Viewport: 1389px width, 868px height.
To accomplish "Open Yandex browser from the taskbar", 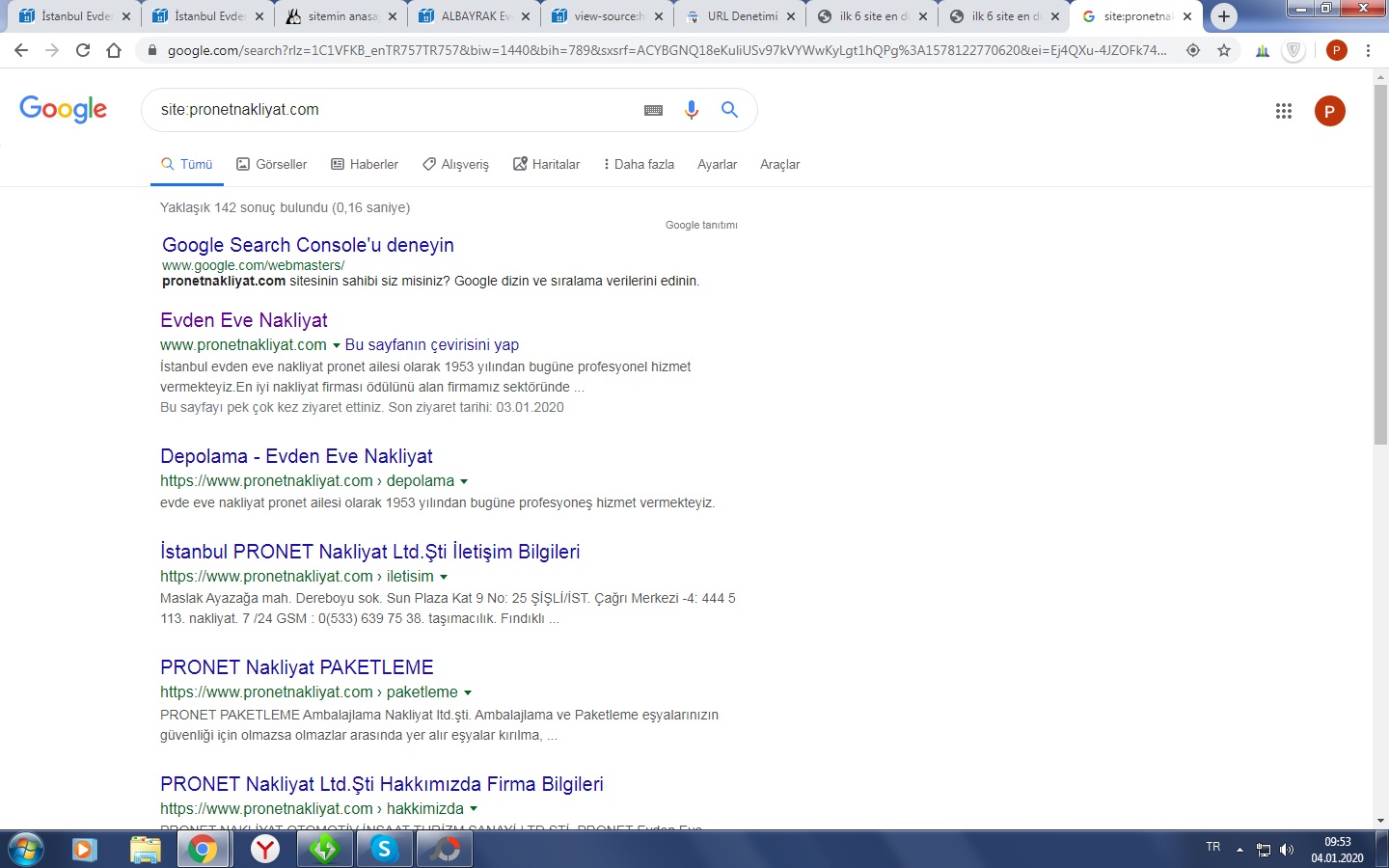I will pyautogui.click(x=264, y=849).
